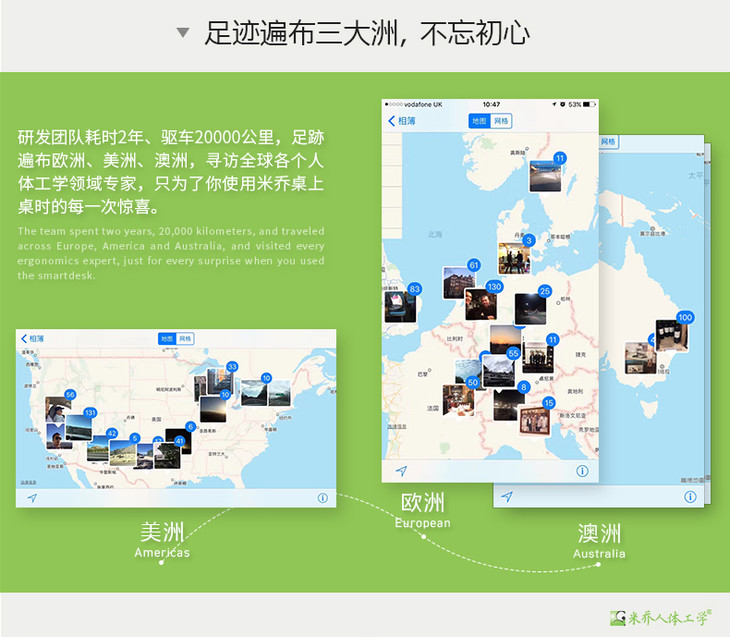Open the wine bottles photo thumbnail on the Australia map

pyautogui.click(x=671, y=335)
